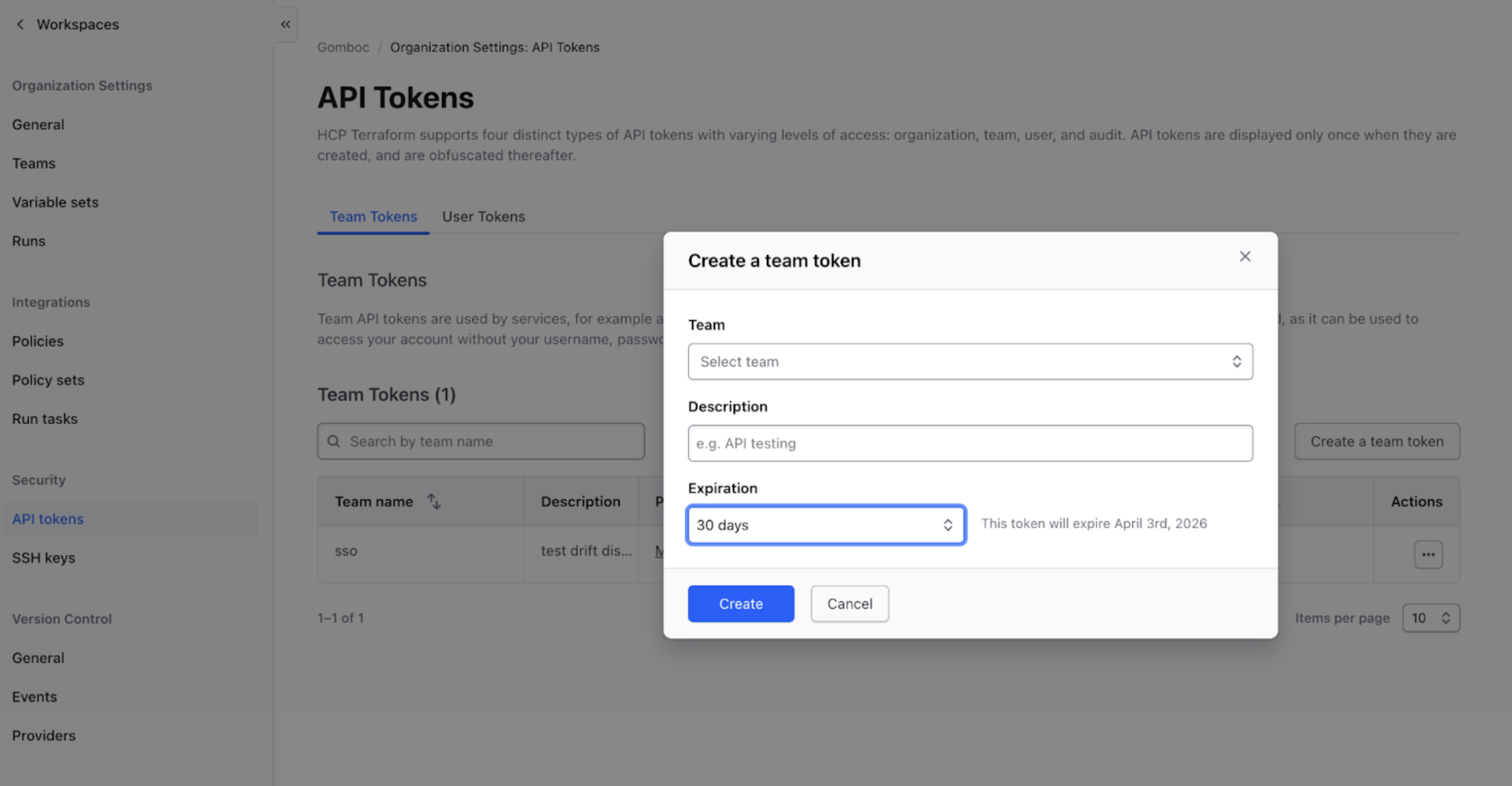Click the Description text field
Screen dimensions: 1512x786
click(x=970, y=443)
